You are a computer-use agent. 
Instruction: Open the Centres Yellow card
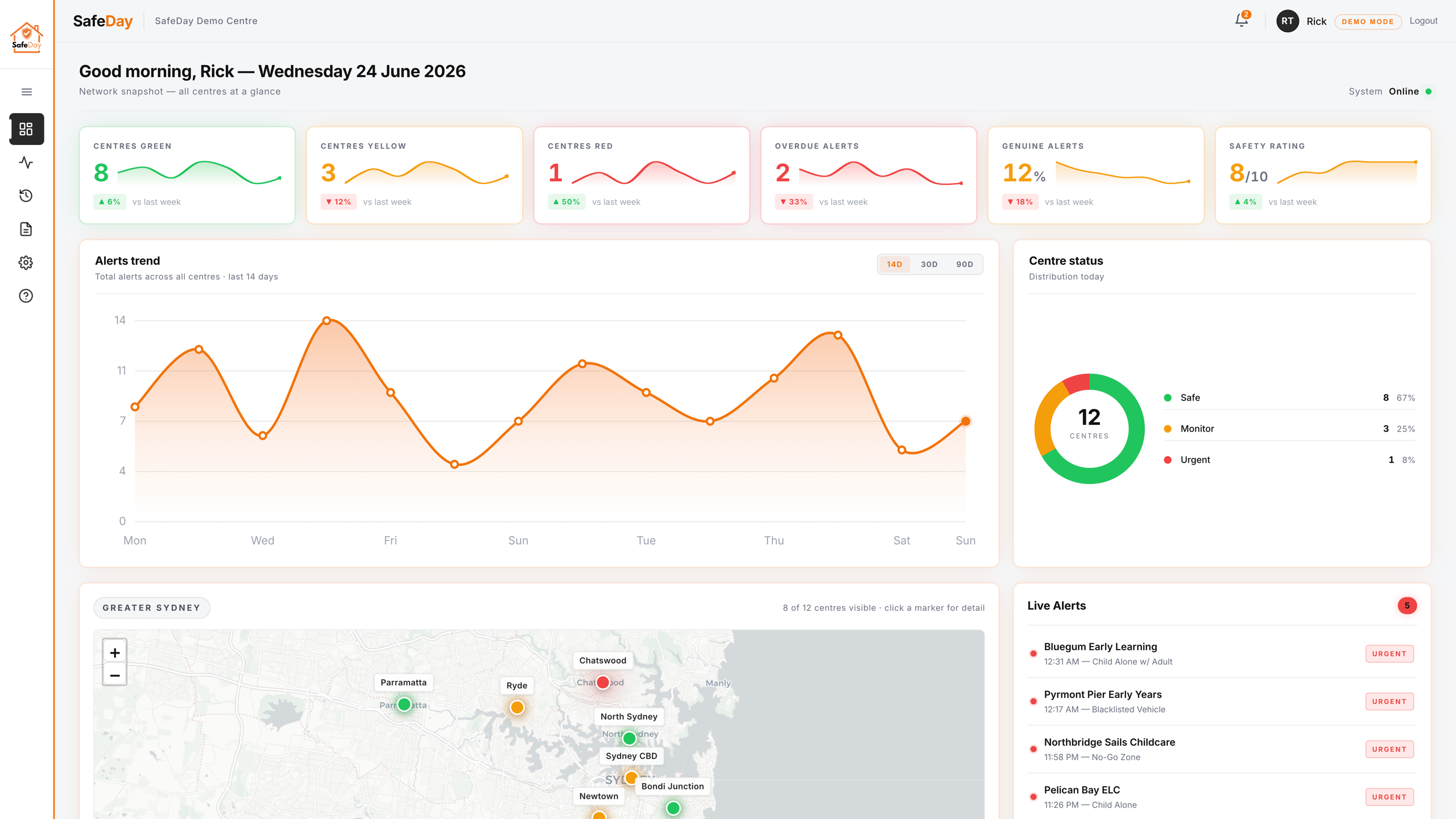click(x=414, y=175)
